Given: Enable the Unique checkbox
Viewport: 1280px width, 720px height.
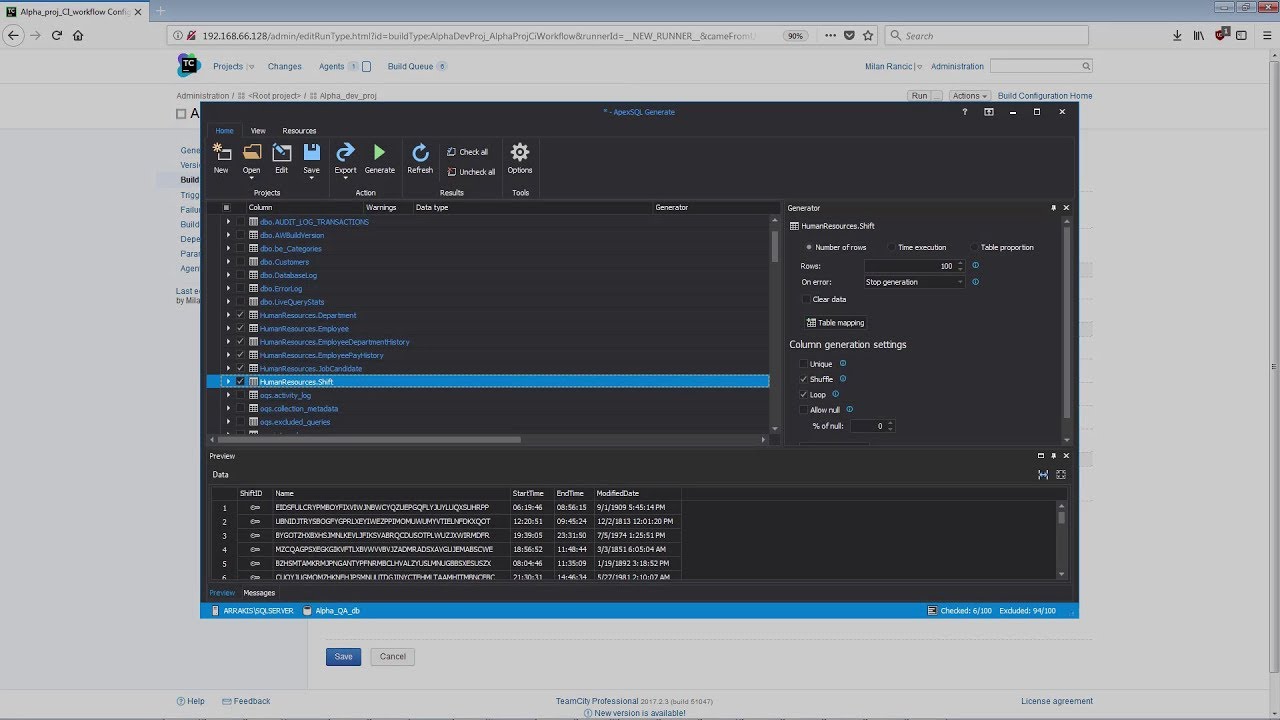Looking at the screenshot, I should tap(804, 364).
